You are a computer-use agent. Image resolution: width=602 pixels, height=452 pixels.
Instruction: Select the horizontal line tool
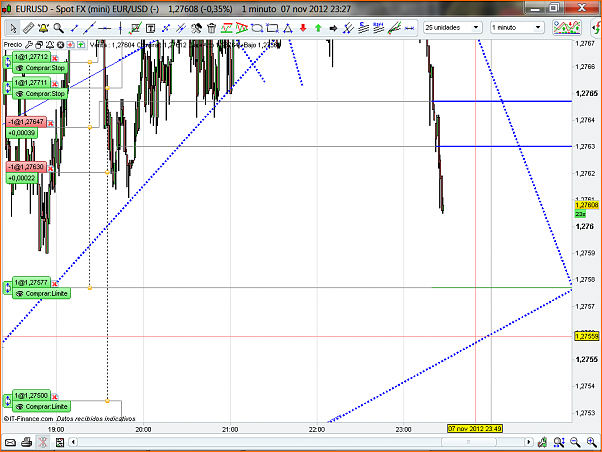coord(104,28)
